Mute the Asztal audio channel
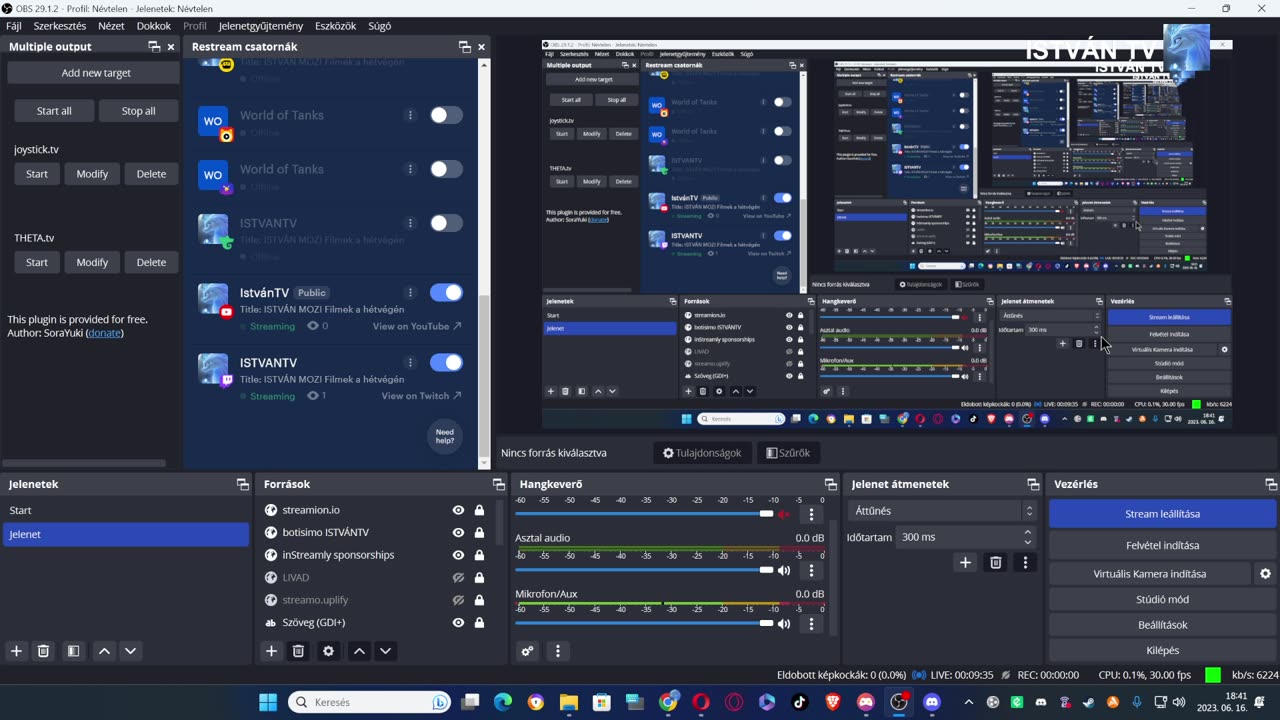The height and width of the screenshot is (720, 1280). [x=784, y=570]
